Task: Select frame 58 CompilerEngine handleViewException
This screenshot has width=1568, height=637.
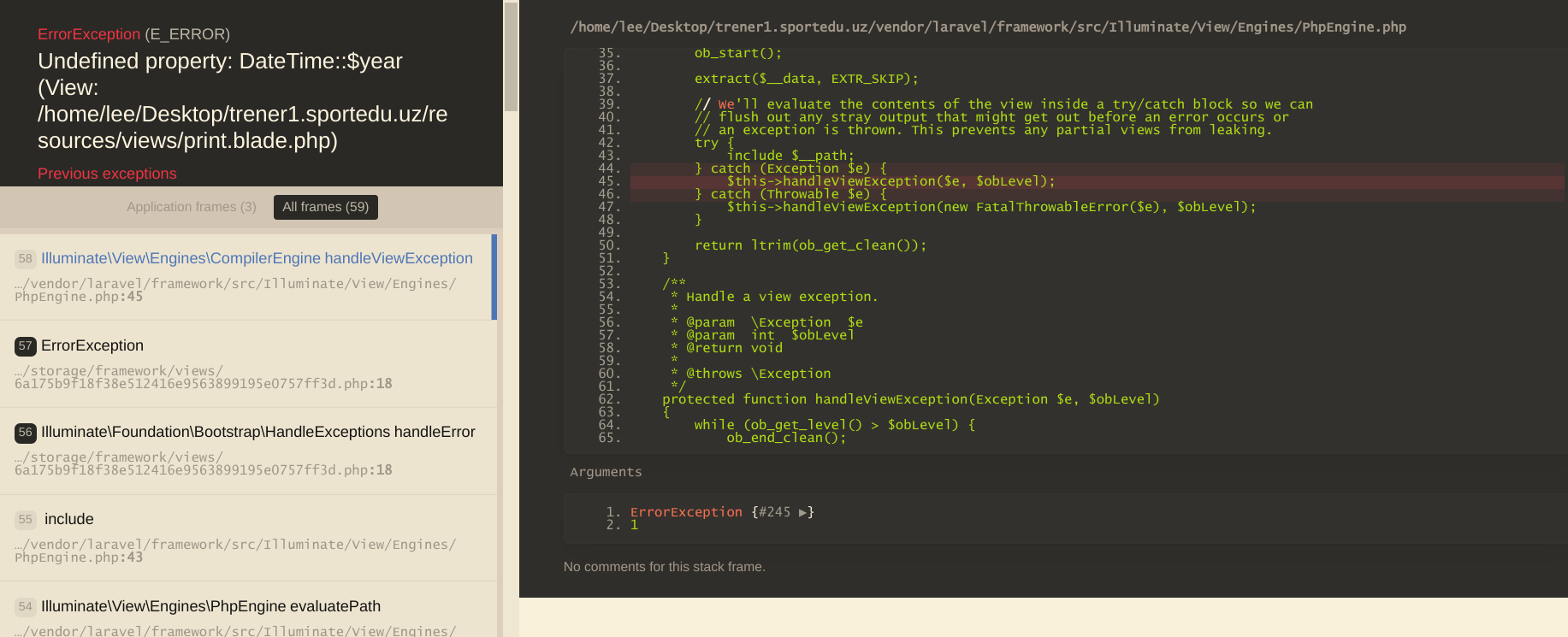Action: pyautogui.click(x=246, y=277)
